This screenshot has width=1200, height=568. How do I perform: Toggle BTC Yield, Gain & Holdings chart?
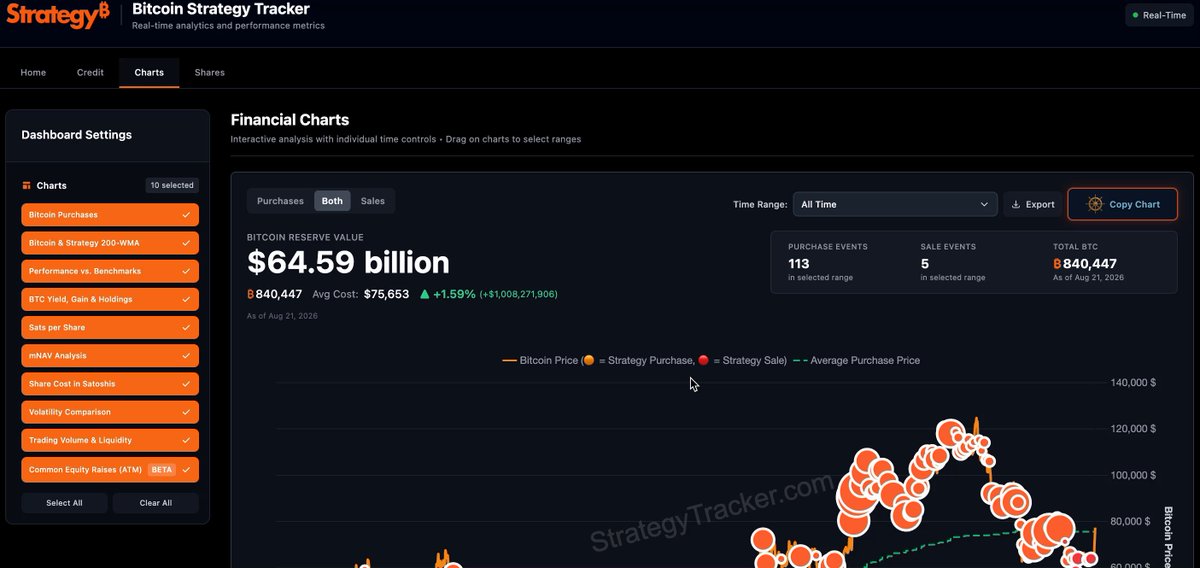click(110, 299)
